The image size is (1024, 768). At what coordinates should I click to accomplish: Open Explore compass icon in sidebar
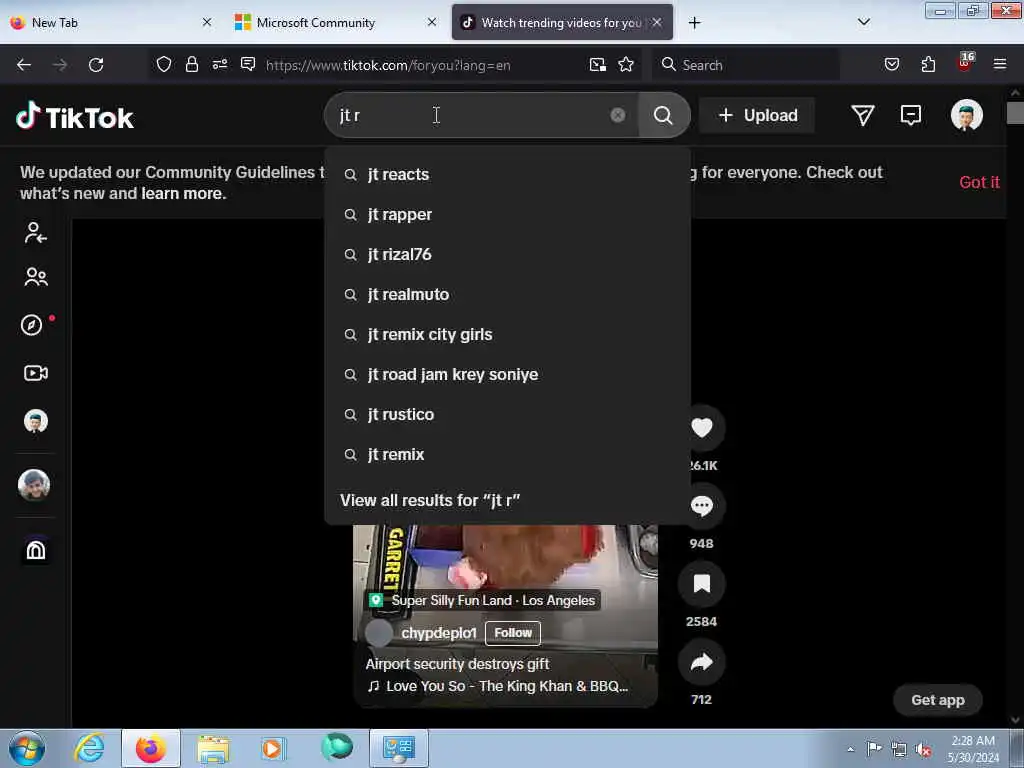(31, 325)
